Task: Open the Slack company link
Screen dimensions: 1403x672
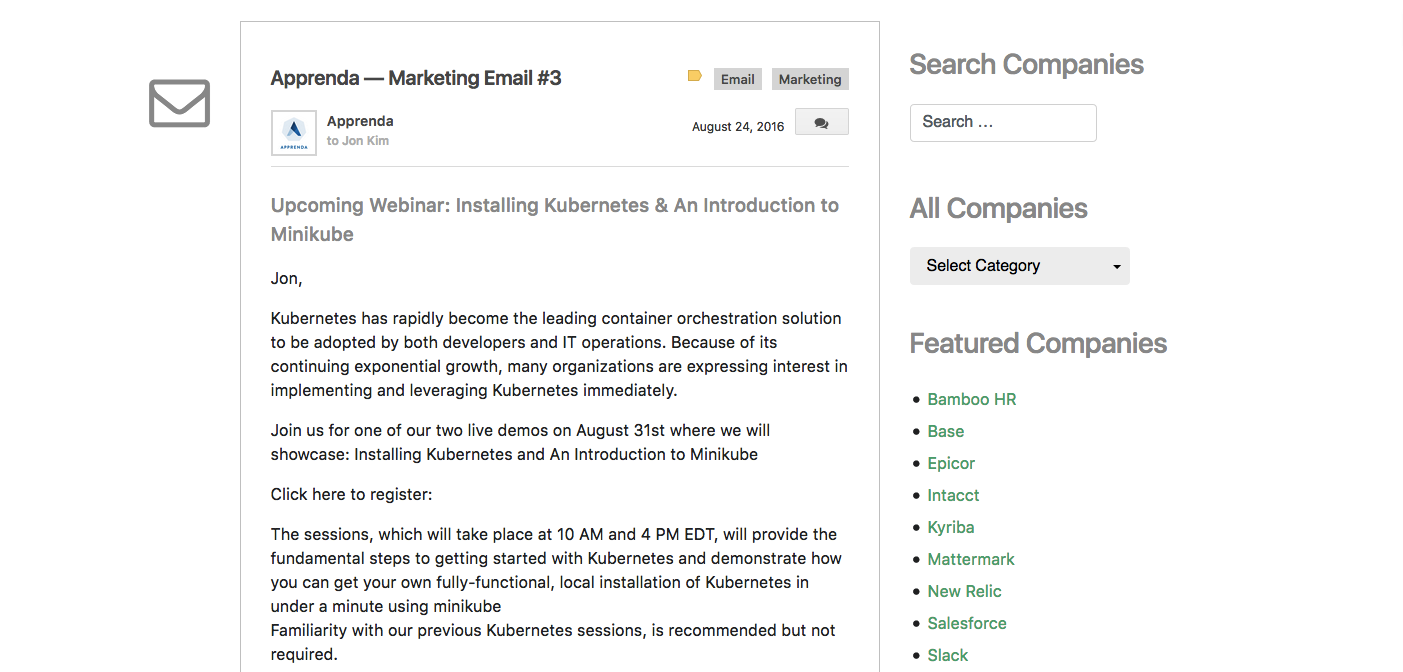Action: [948, 655]
